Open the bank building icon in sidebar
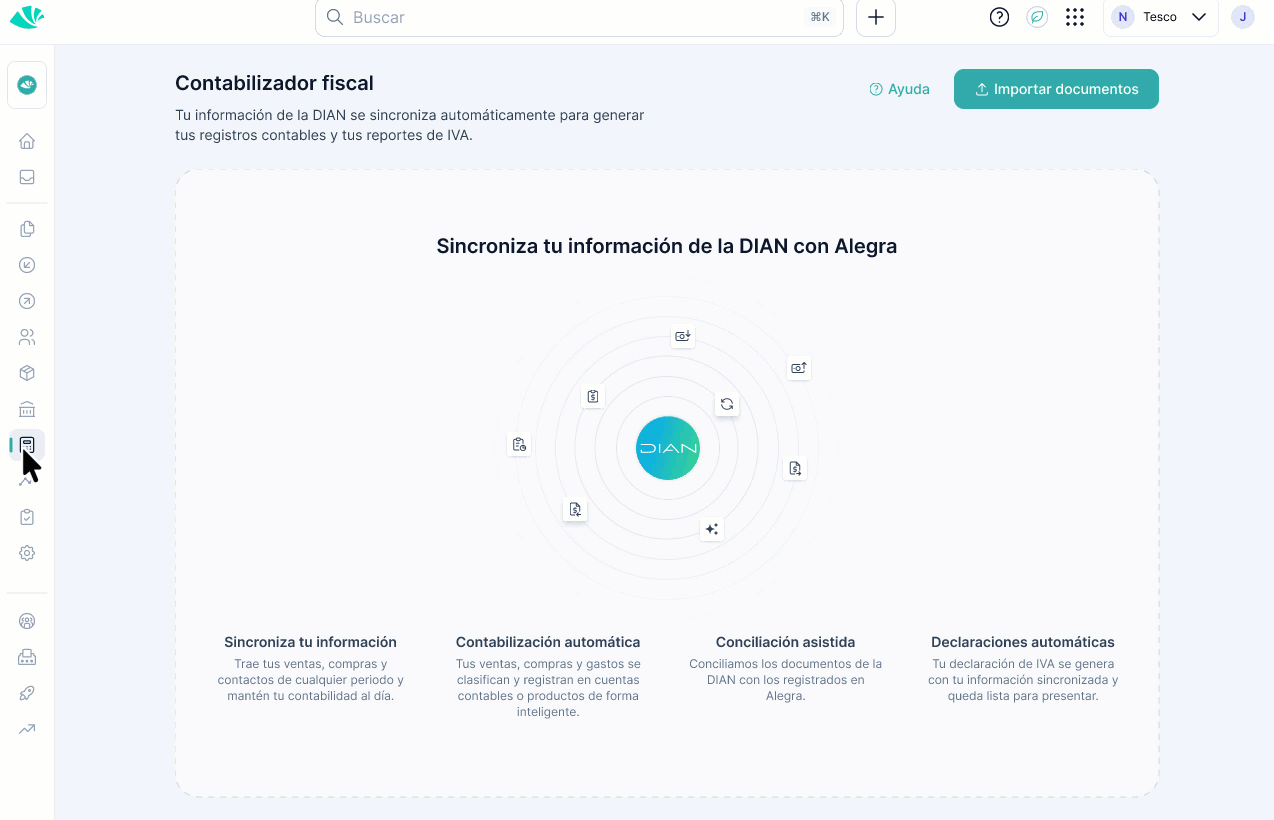This screenshot has width=1274, height=820. 27,409
